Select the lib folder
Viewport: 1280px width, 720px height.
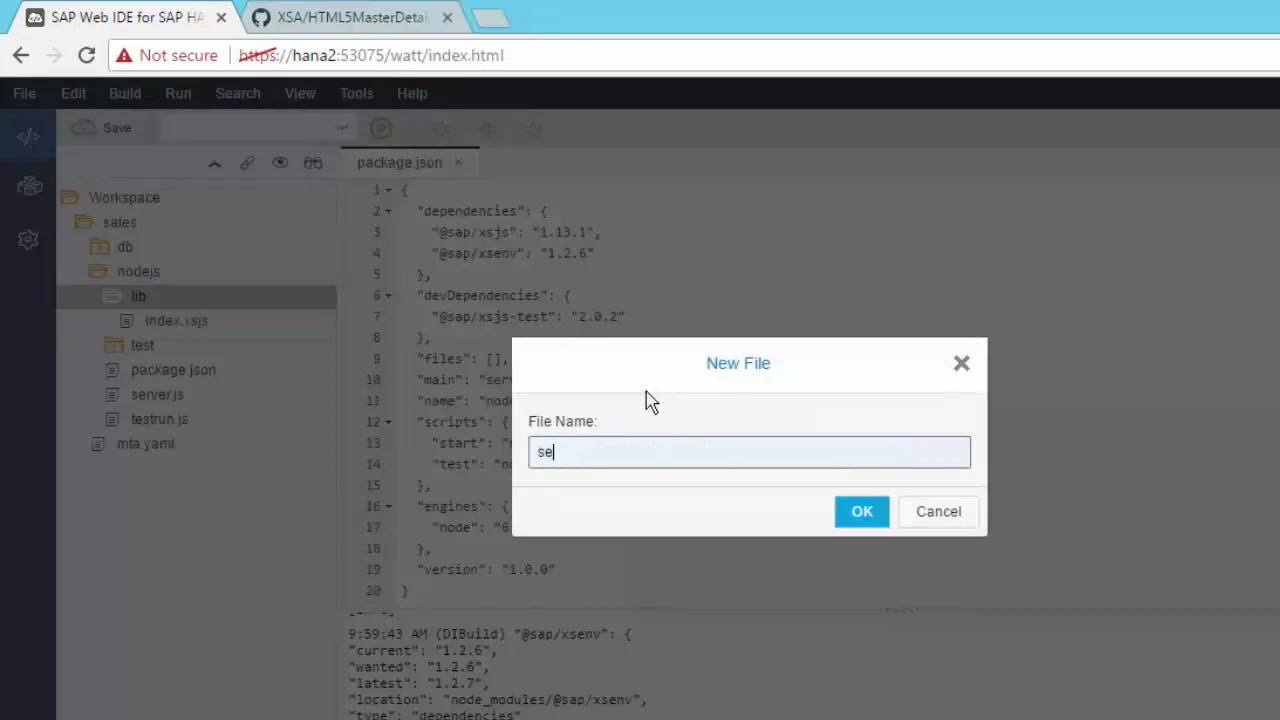[x=138, y=296]
